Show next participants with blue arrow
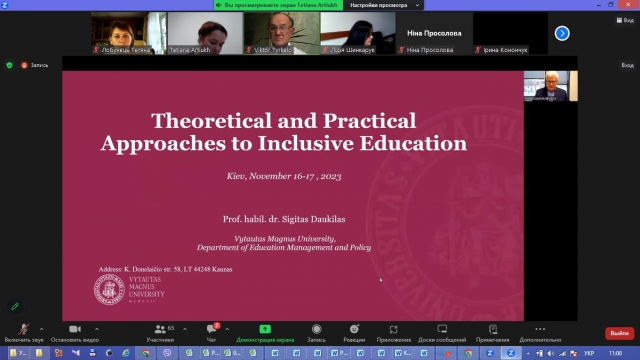640x360 pixels. point(562,33)
